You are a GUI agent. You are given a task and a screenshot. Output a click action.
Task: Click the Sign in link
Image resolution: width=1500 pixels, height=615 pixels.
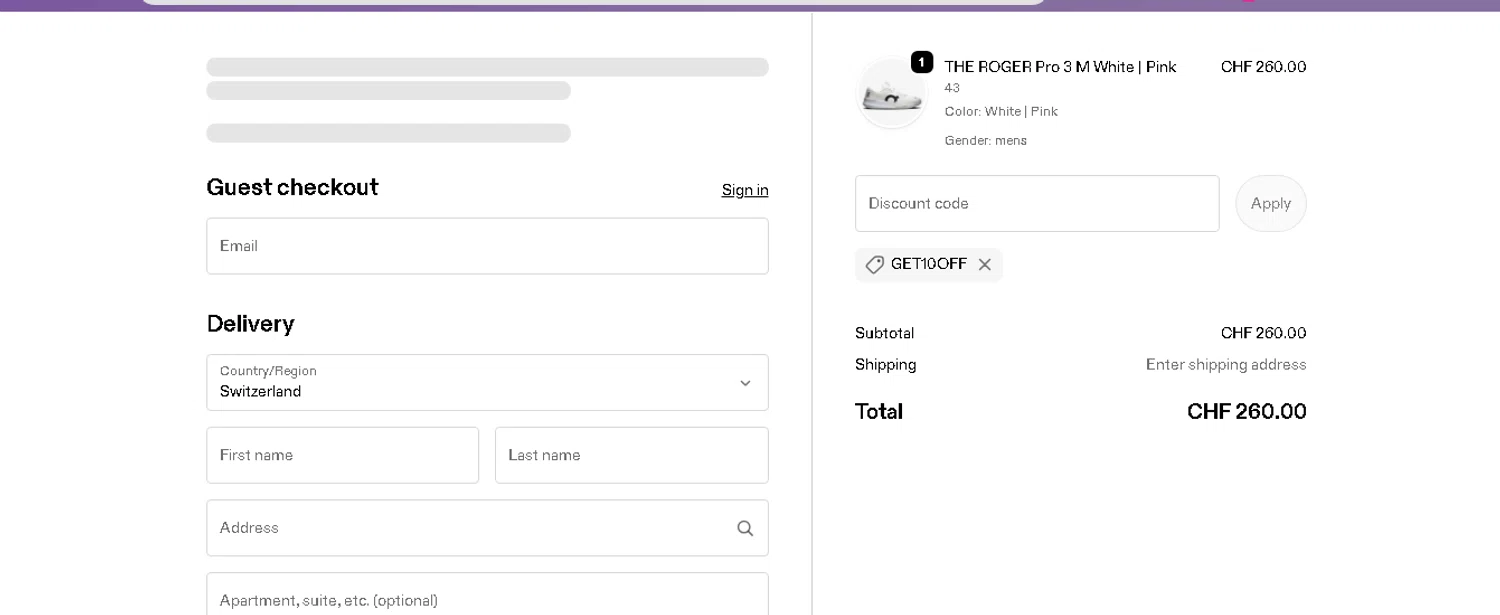point(745,190)
